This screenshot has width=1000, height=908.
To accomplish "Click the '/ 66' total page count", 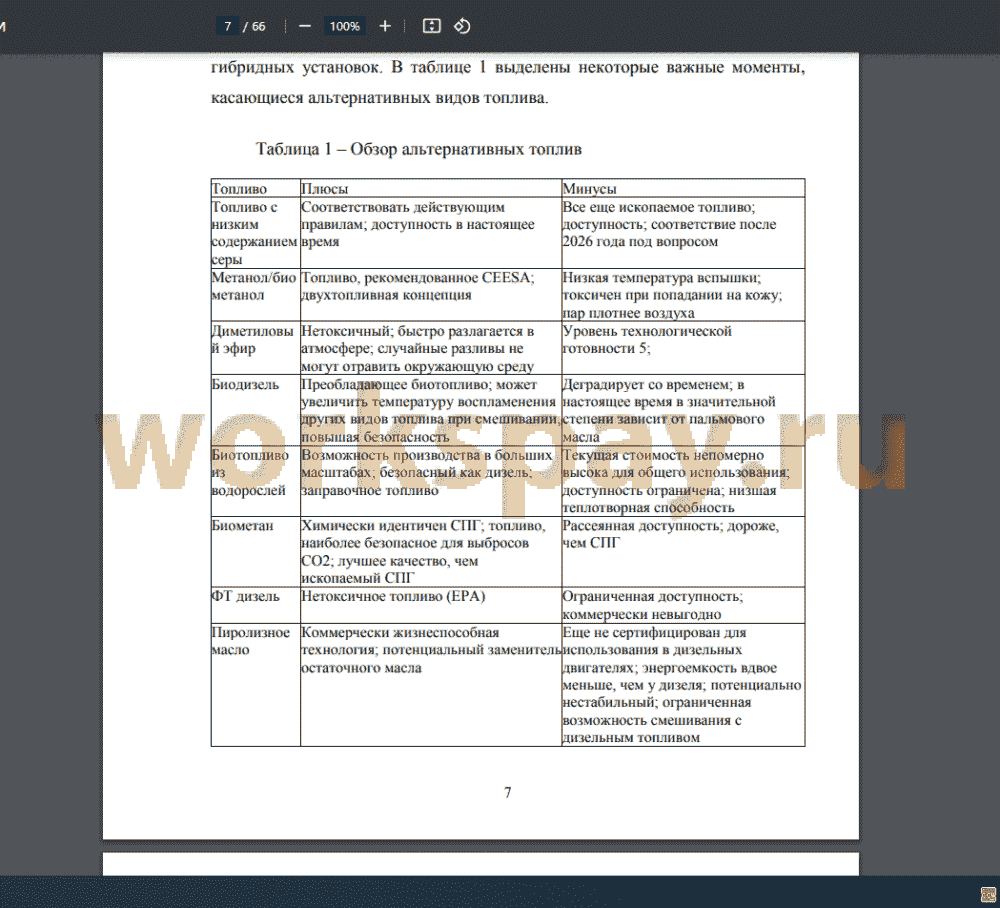I will pos(254,26).
